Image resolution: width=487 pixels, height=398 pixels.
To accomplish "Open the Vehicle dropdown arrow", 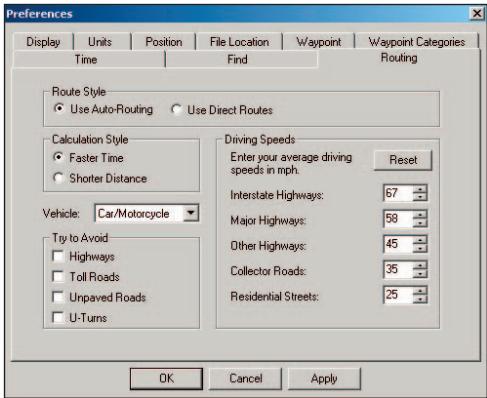I will point(191,213).
